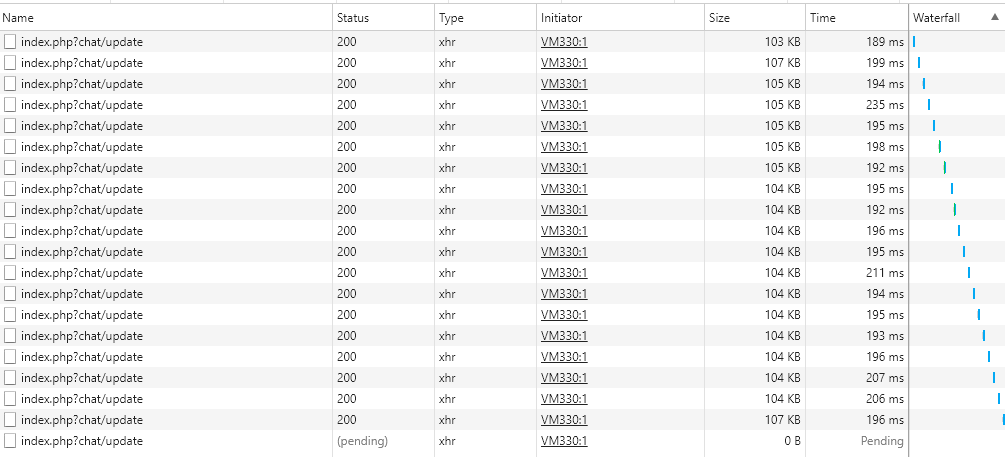Click the file icon of the 211 ms request
The image size is (1005, 457).
point(10,273)
